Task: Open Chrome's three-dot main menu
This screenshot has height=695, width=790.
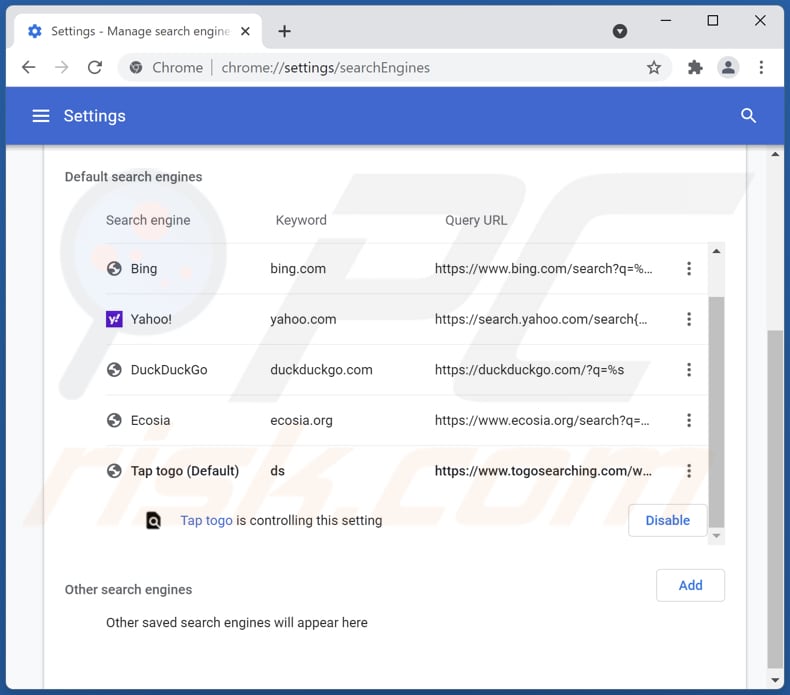Action: click(761, 67)
